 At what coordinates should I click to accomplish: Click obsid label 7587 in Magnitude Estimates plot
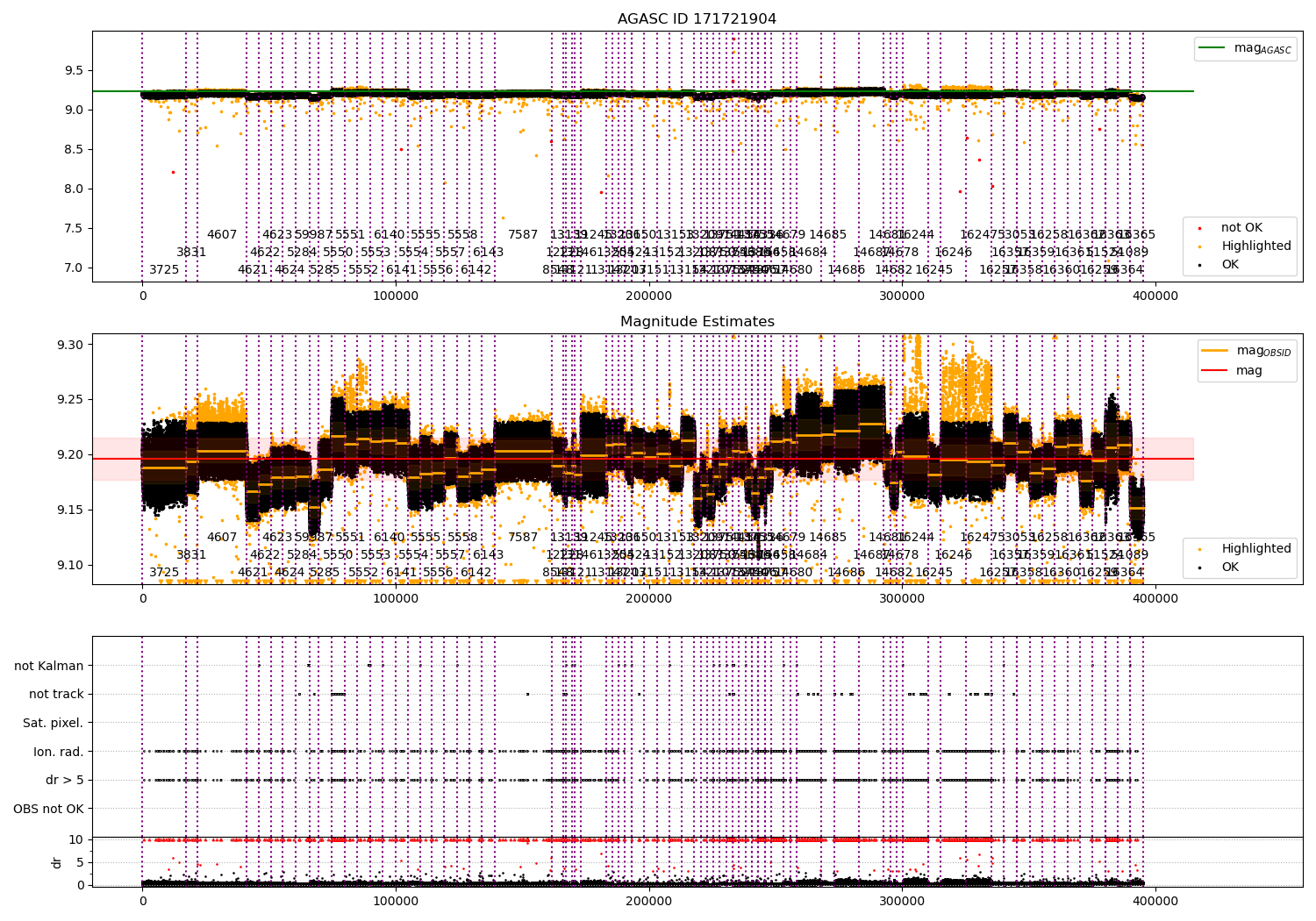point(523,538)
